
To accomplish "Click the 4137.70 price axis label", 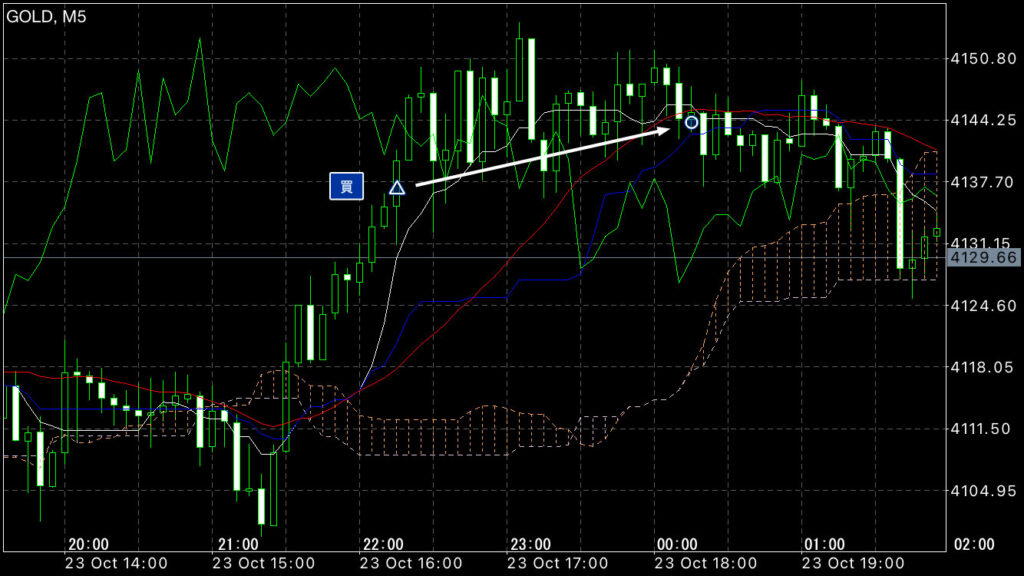I will pos(982,182).
